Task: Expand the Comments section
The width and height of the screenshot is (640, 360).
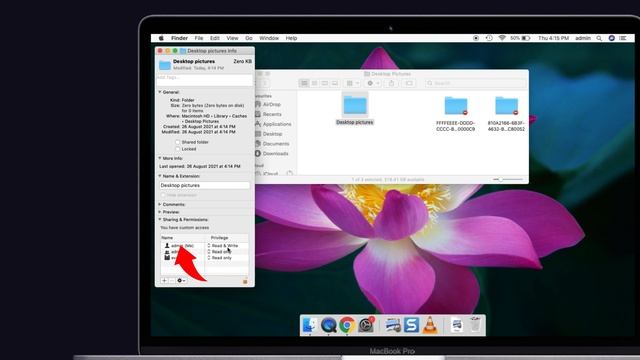Action: [x=160, y=204]
